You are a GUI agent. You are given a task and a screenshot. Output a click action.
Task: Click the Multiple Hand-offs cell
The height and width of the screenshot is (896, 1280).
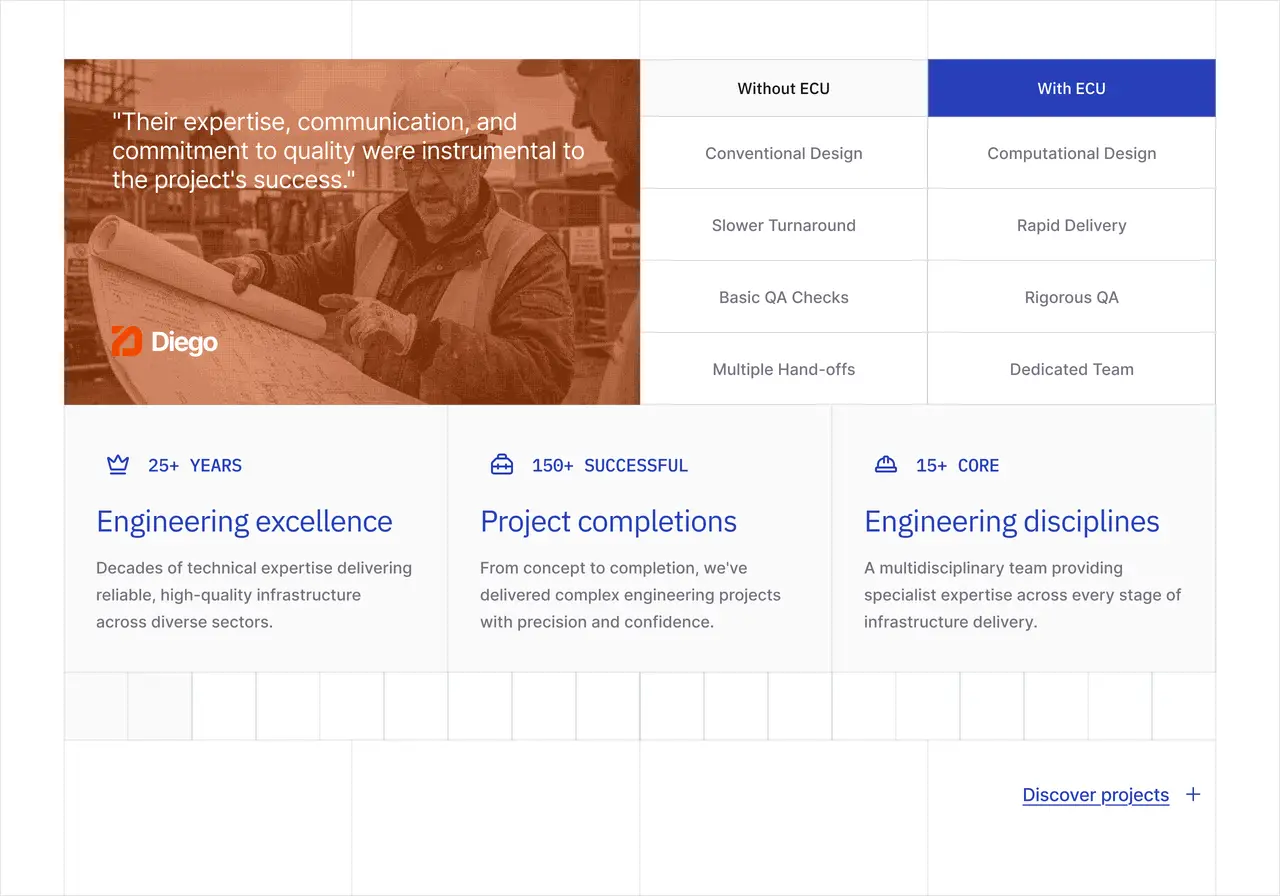784,369
